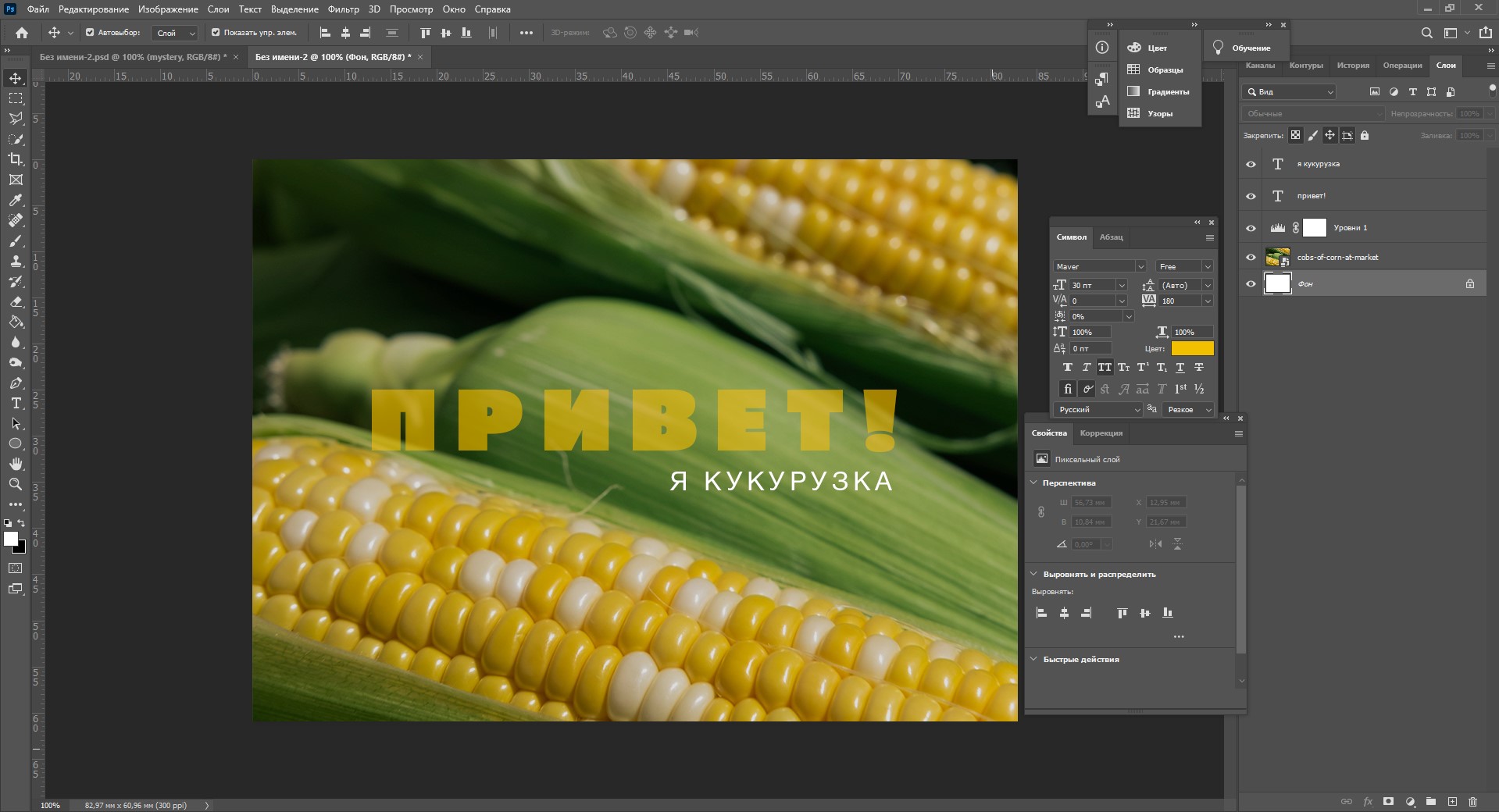The image size is (1499, 812).
Task: Click the yellow text color swatch
Action: [1192, 349]
